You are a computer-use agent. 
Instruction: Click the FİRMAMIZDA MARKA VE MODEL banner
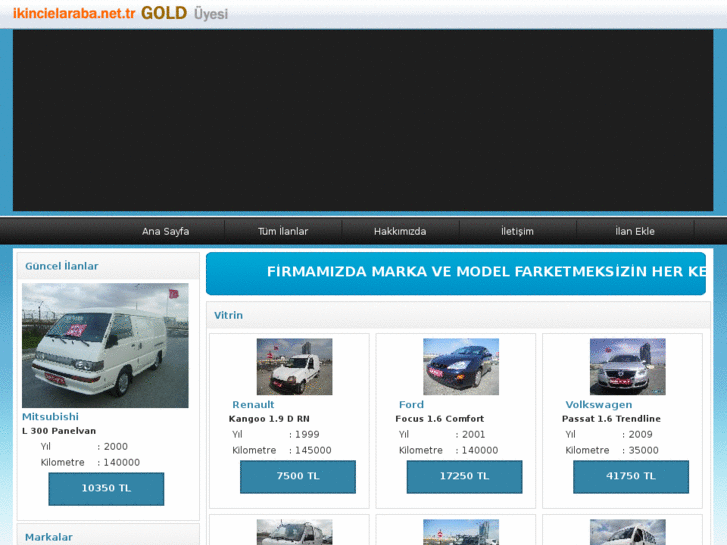456,274
